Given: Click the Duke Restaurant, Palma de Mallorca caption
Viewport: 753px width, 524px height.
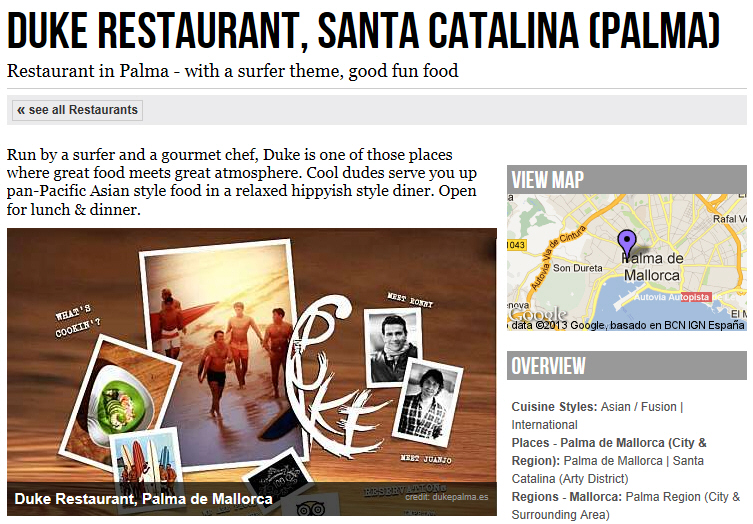Looking at the screenshot, I should [143, 499].
